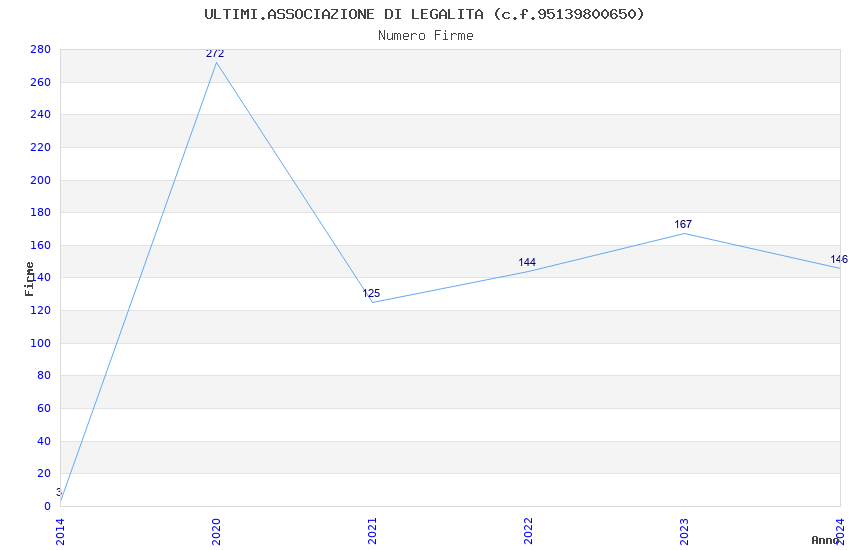
Task: Click the 100 y-axis tick label
Action: [41, 344]
